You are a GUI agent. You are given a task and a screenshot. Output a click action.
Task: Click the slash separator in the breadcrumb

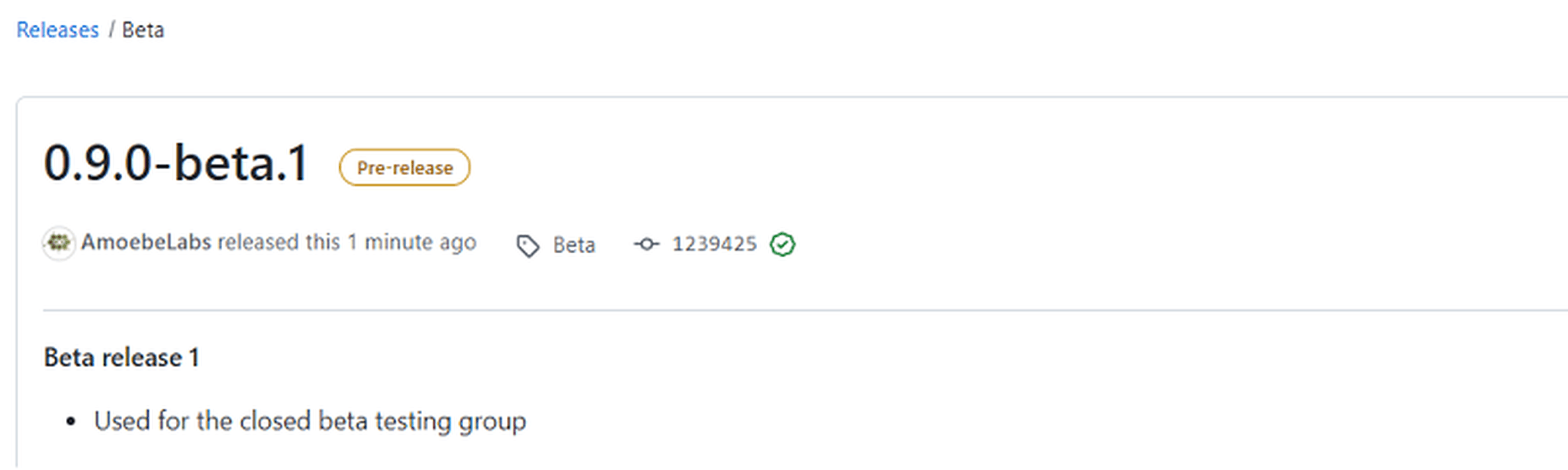pos(111,30)
